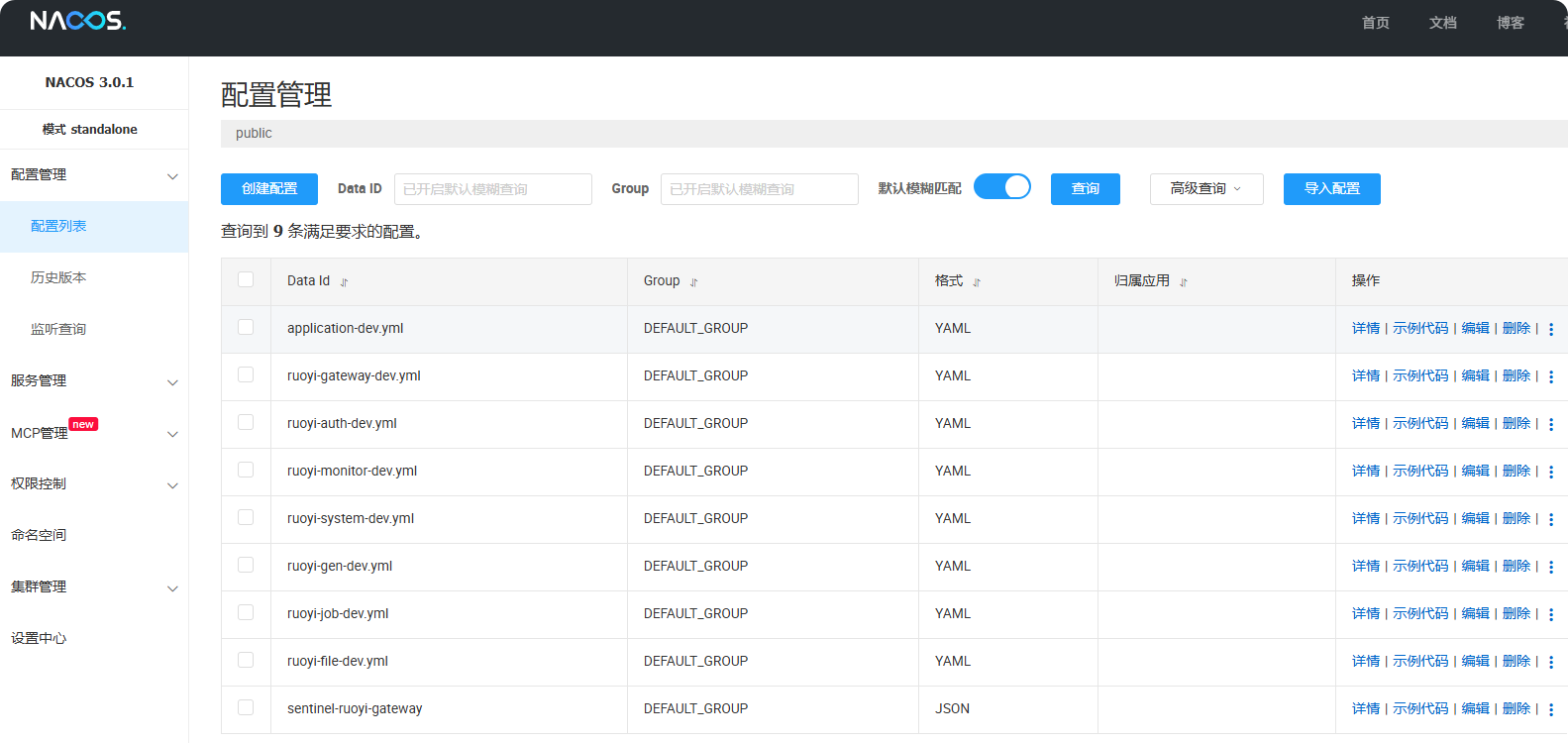Open more actions for sentinel-ruoyi-gateway
Screen dimensions: 1568x743
1551,709
